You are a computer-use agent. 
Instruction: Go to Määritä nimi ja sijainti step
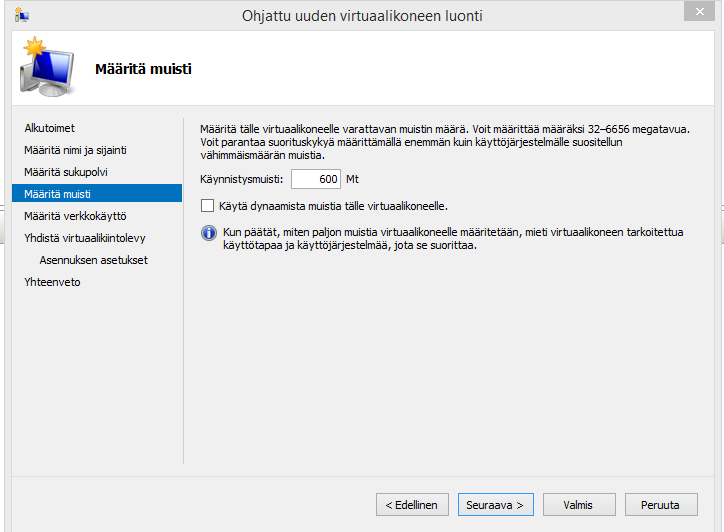pos(75,150)
